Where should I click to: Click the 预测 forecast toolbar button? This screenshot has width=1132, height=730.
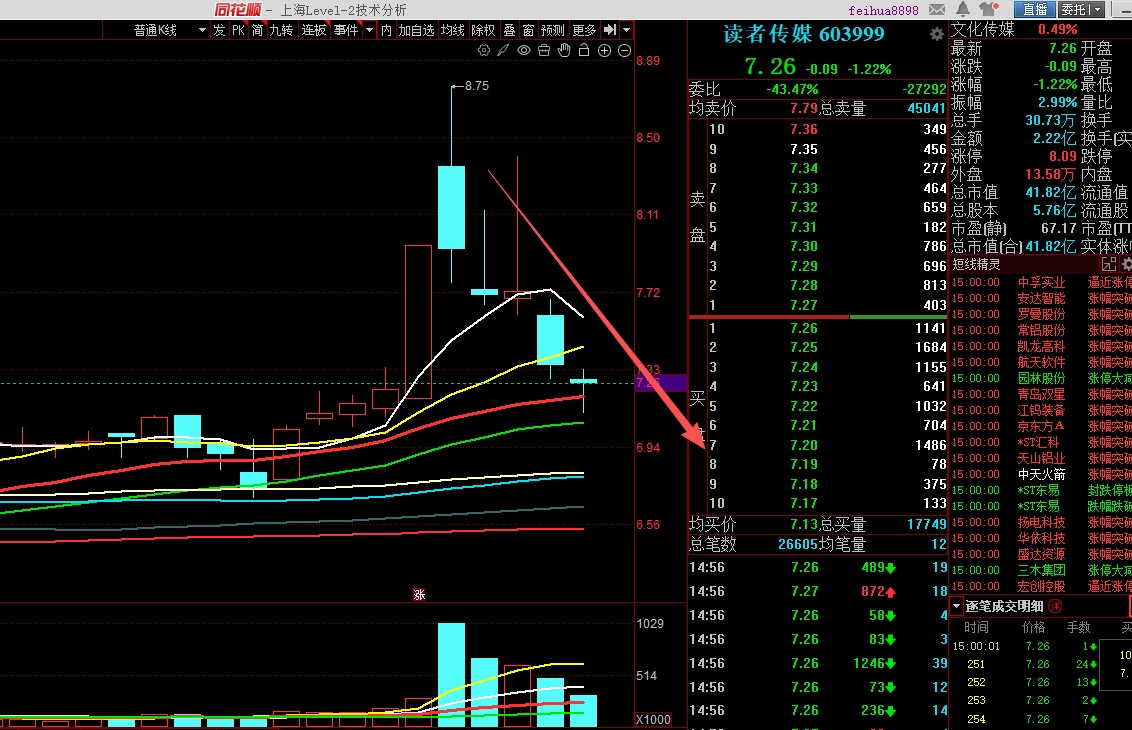[553, 30]
